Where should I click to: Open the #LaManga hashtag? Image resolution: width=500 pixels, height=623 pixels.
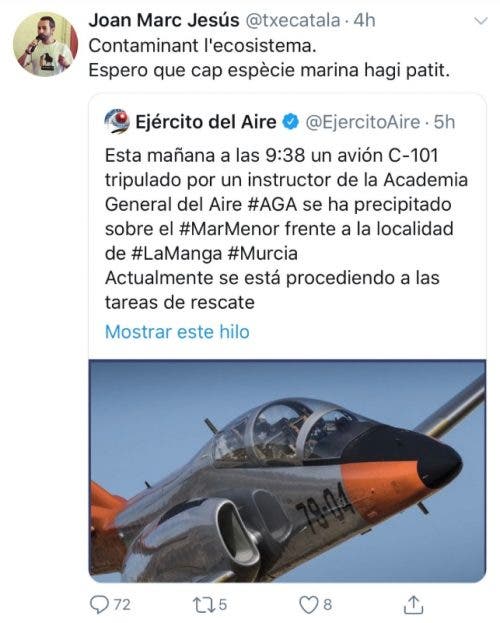click(x=176, y=253)
